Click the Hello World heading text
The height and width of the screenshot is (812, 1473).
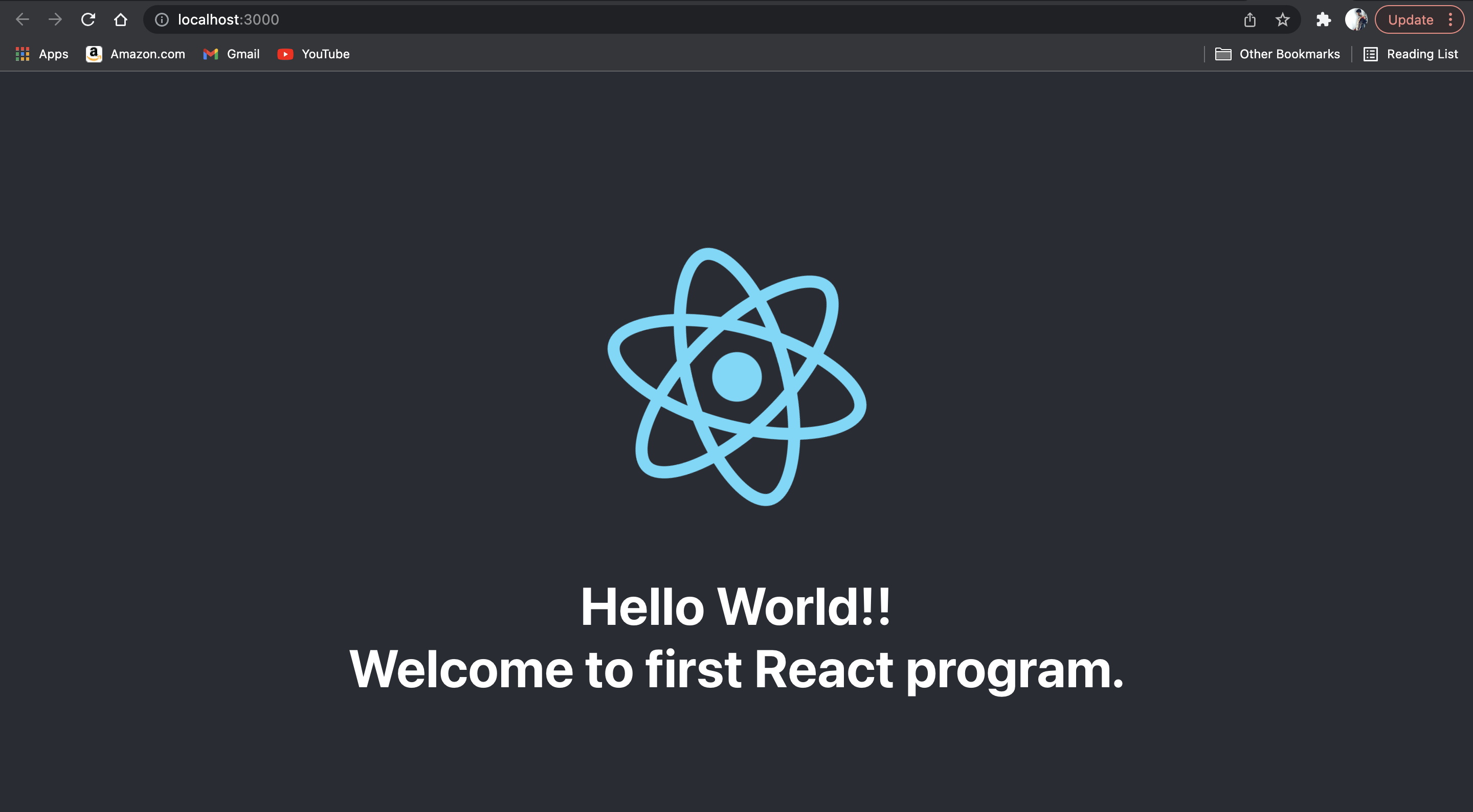tap(735, 608)
